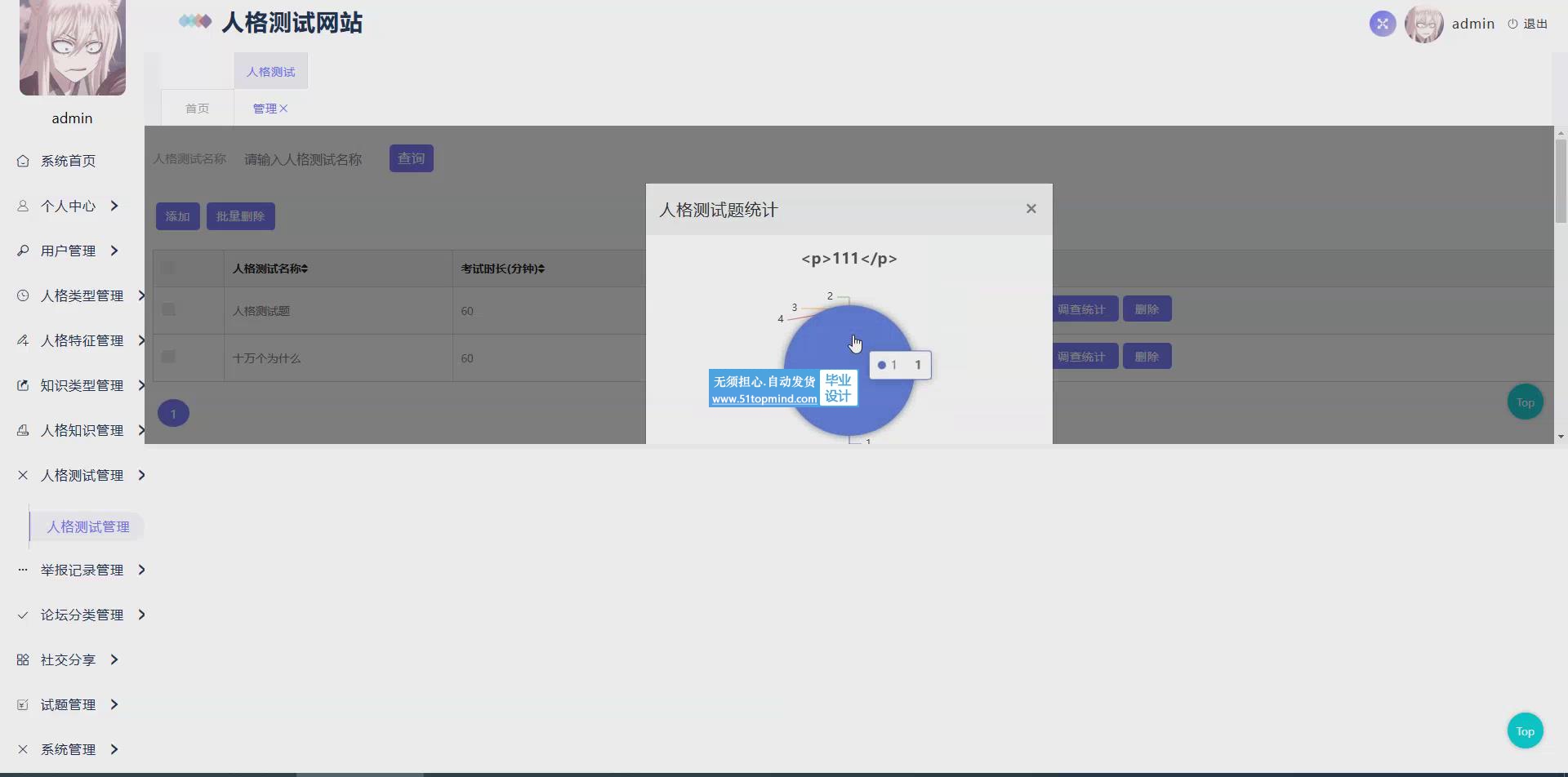The image size is (1568, 777).
Task: Expand the 个人中心 menu chevron
Action: (x=114, y=206)
